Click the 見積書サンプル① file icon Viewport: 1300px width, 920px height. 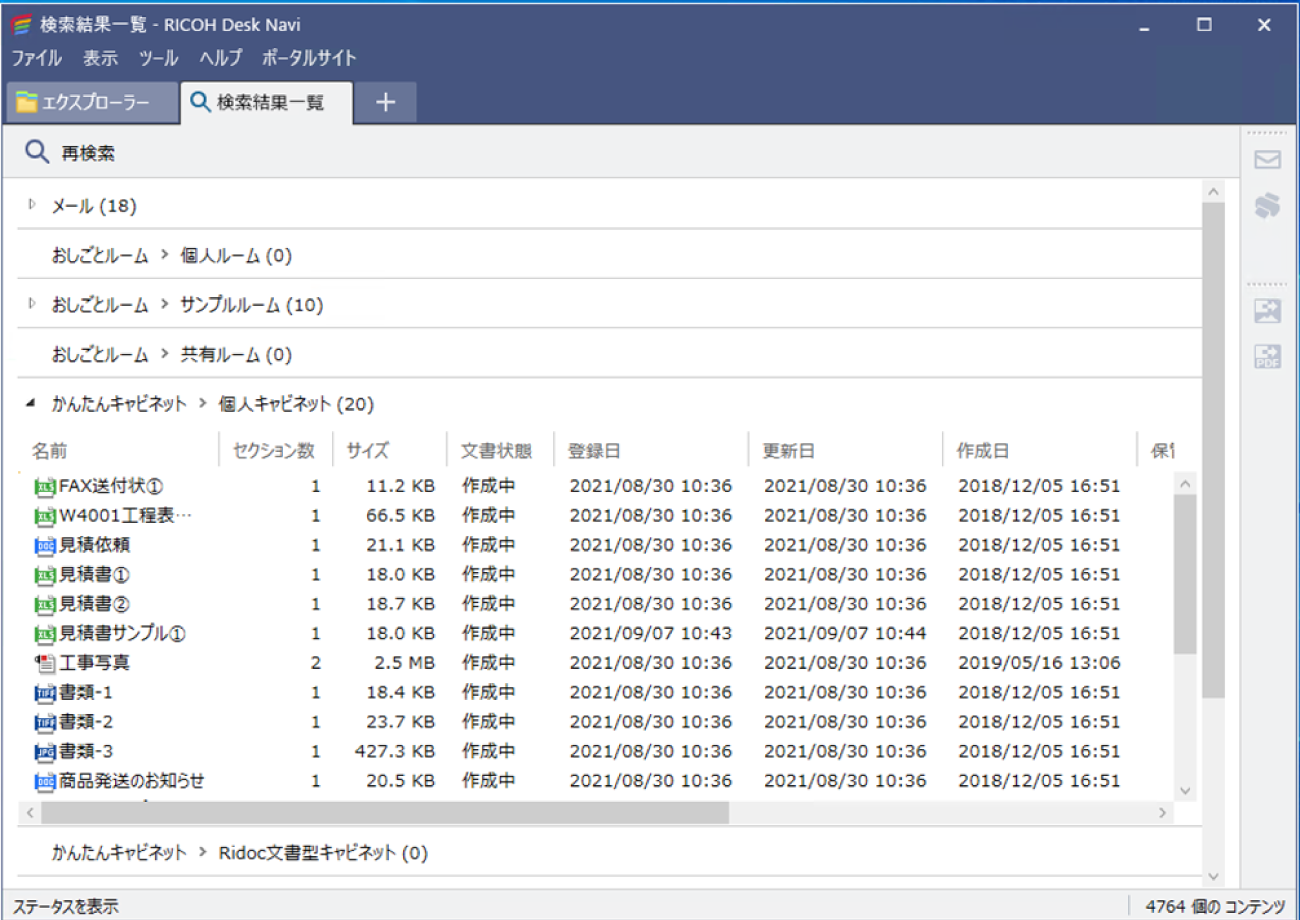coord(45,634)
